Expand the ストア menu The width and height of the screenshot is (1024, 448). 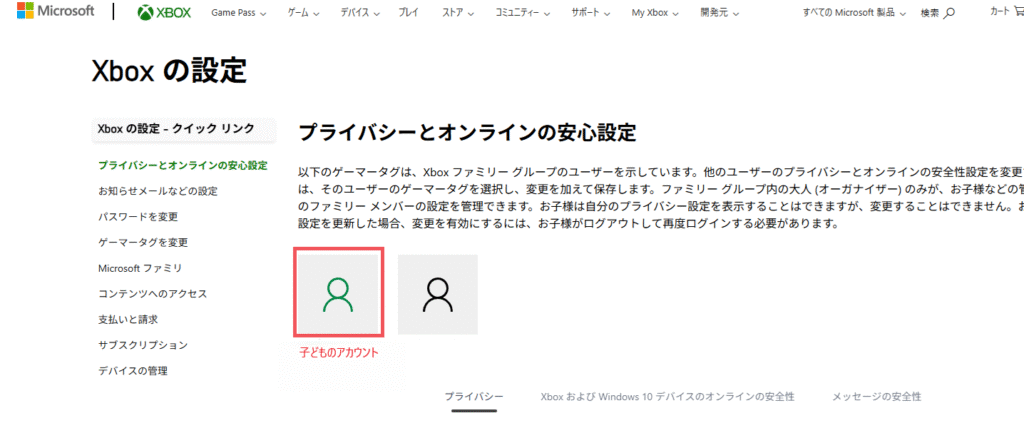pyautogui.click(x=458, y=13)
